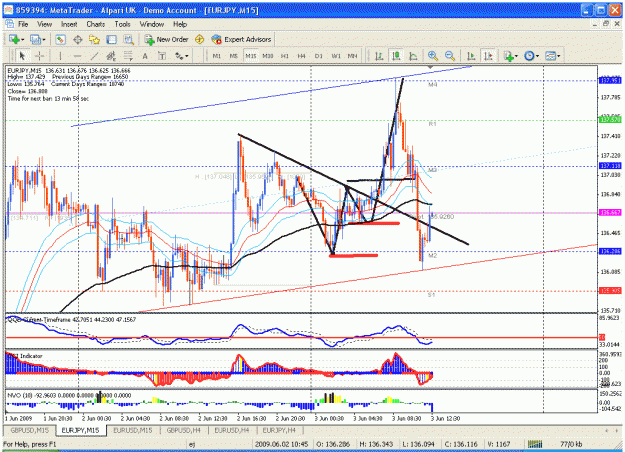Toggle Candlesticks chart display

click(x=396, y=56)
